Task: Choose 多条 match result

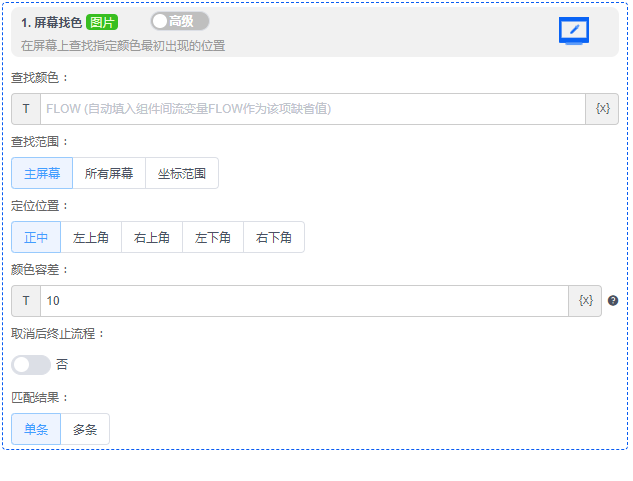Action: click(x=85, y=429)
